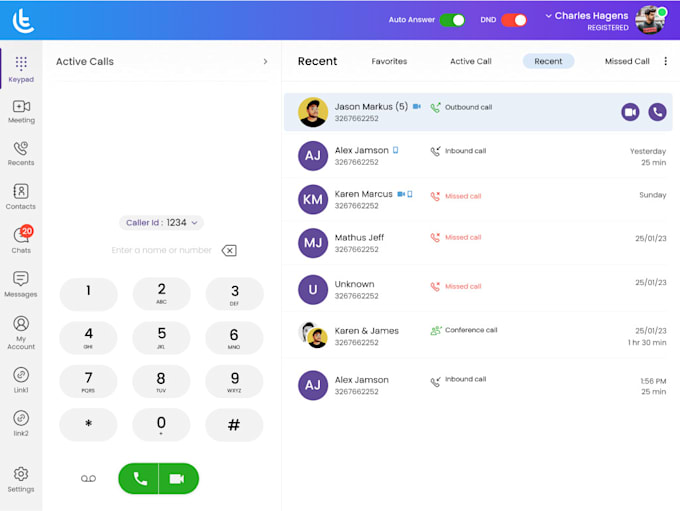Click the Karen Marcus name text
Screen dimensions: 680x511
click(x=363, y=194)
